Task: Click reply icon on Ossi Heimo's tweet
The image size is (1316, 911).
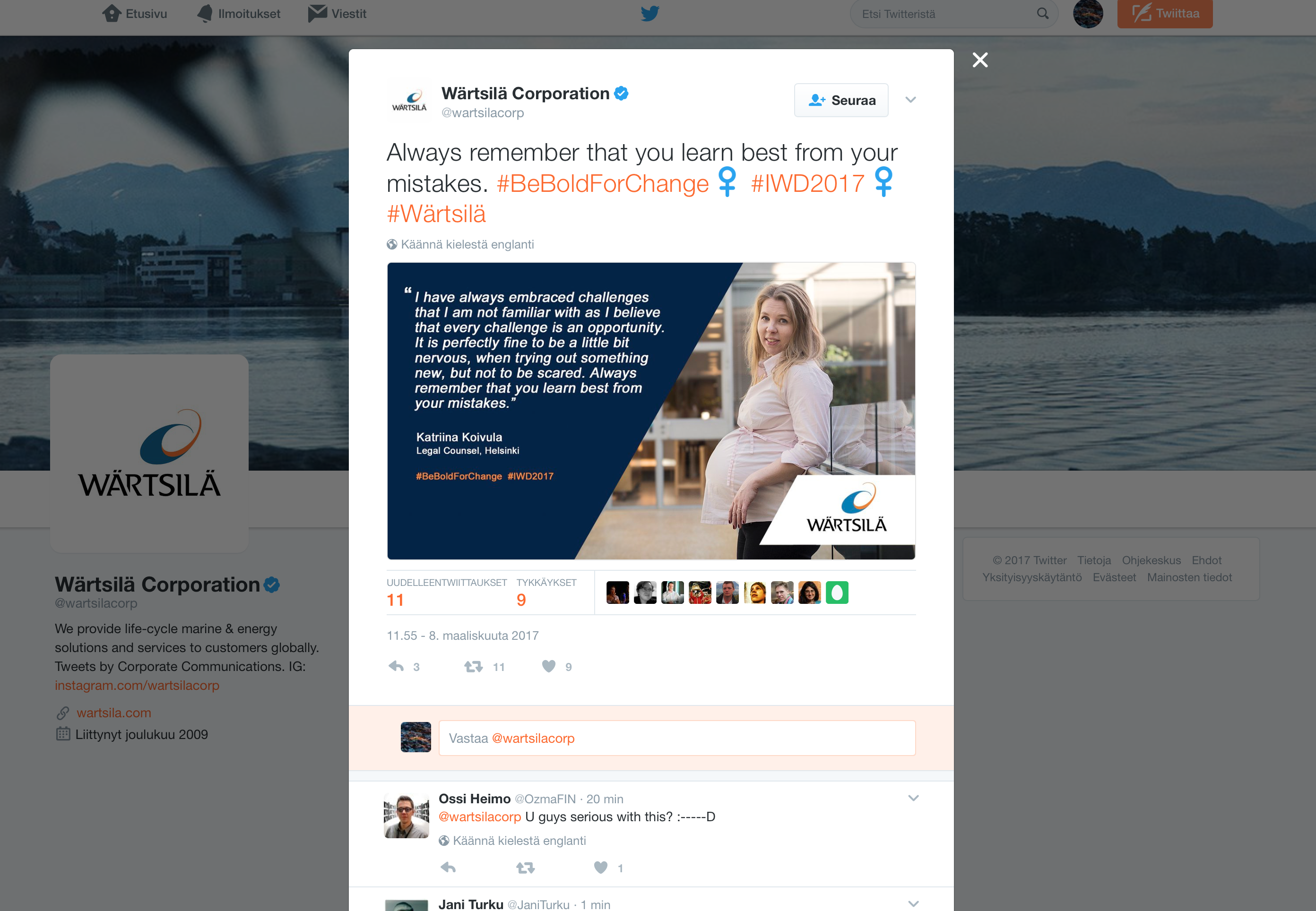Action: tap(448, 868)
